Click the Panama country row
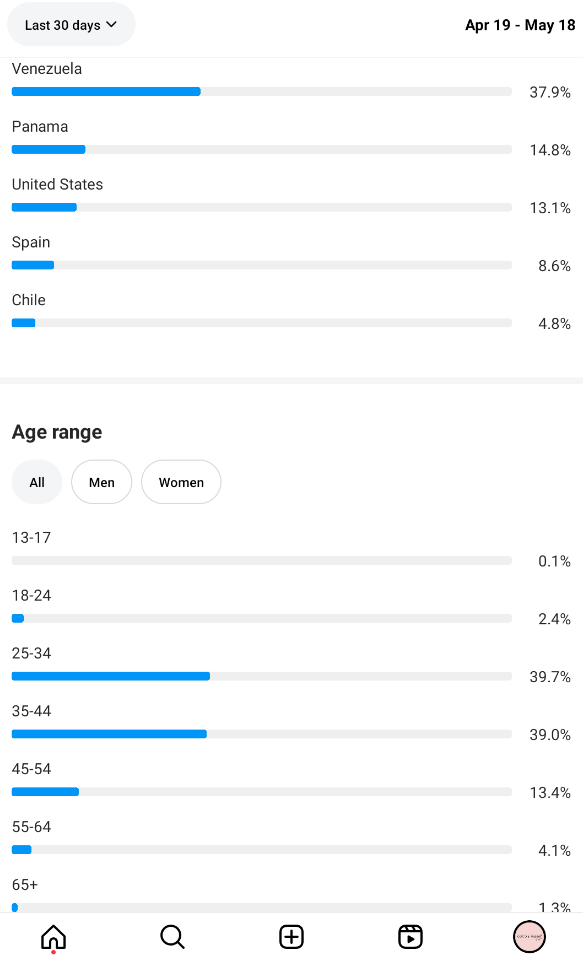The height and width of the screenshot is (957, 583). point(291,139)
